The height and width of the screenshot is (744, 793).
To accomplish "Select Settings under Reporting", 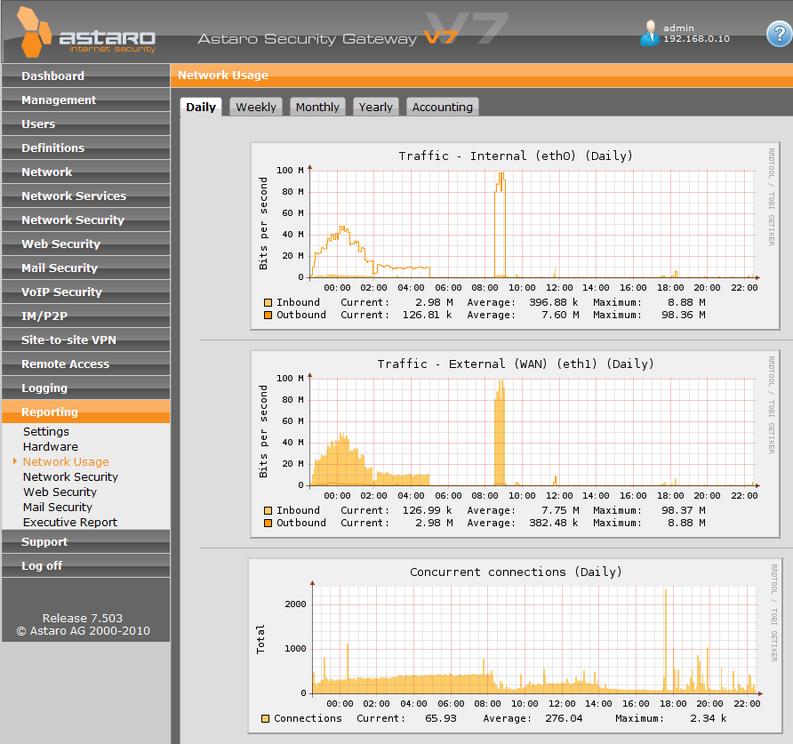I will pyautogui.click(x=46, y=432).
